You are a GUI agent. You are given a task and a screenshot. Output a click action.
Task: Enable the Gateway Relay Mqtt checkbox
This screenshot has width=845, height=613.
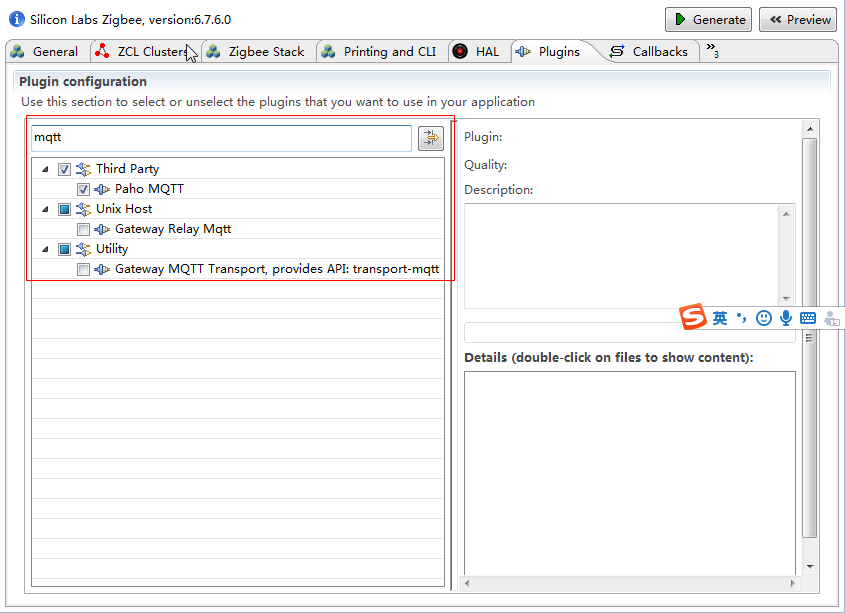(83, 229)
